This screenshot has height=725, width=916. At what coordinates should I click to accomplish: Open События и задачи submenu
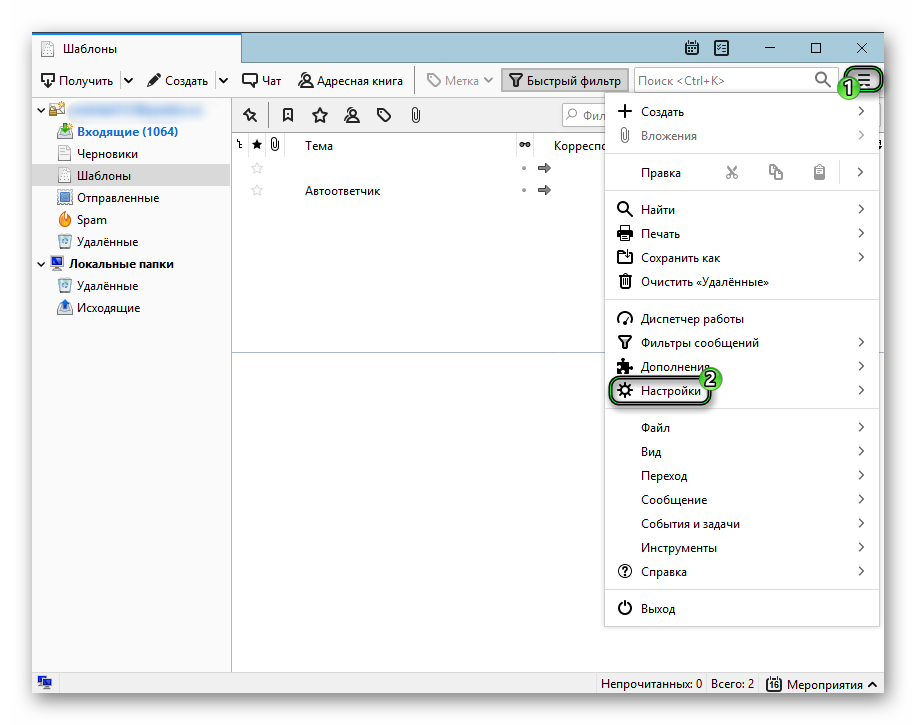741,524
